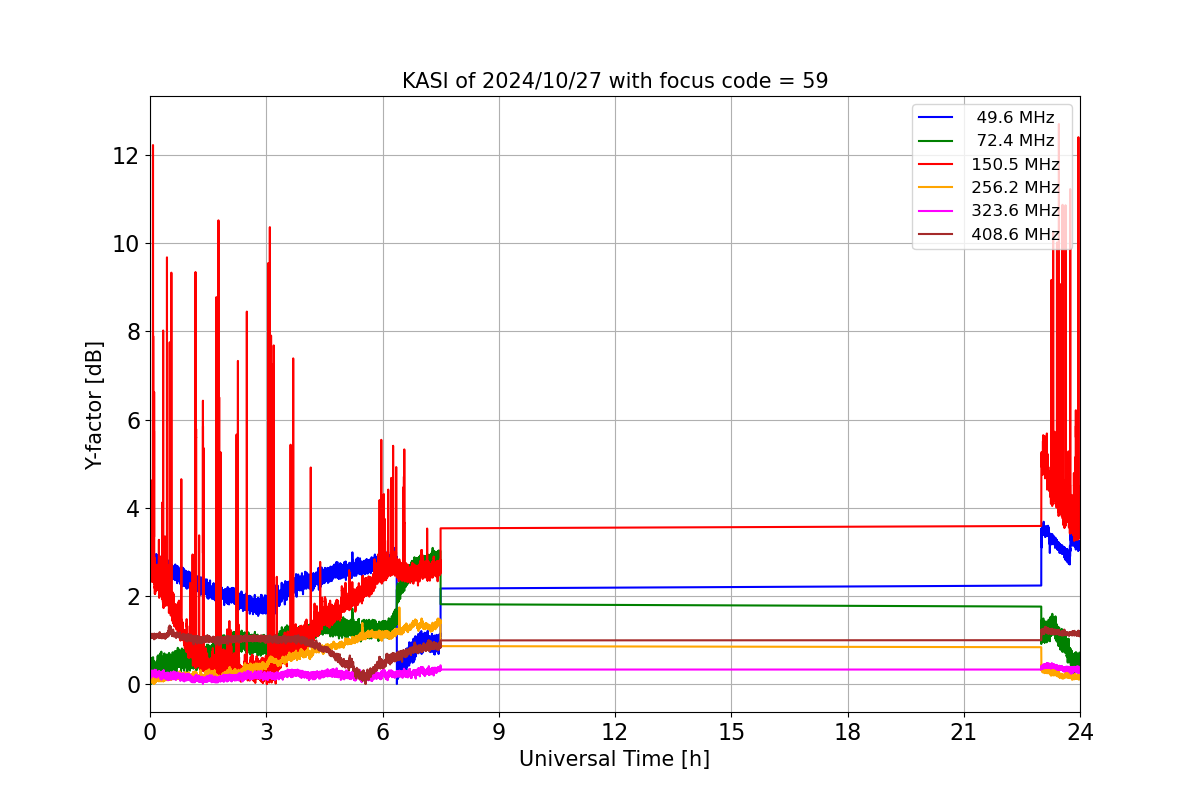Click the flat red 150.5 MHz line segment
This screenshot has width=1200, height=800.
click(740, 527)
